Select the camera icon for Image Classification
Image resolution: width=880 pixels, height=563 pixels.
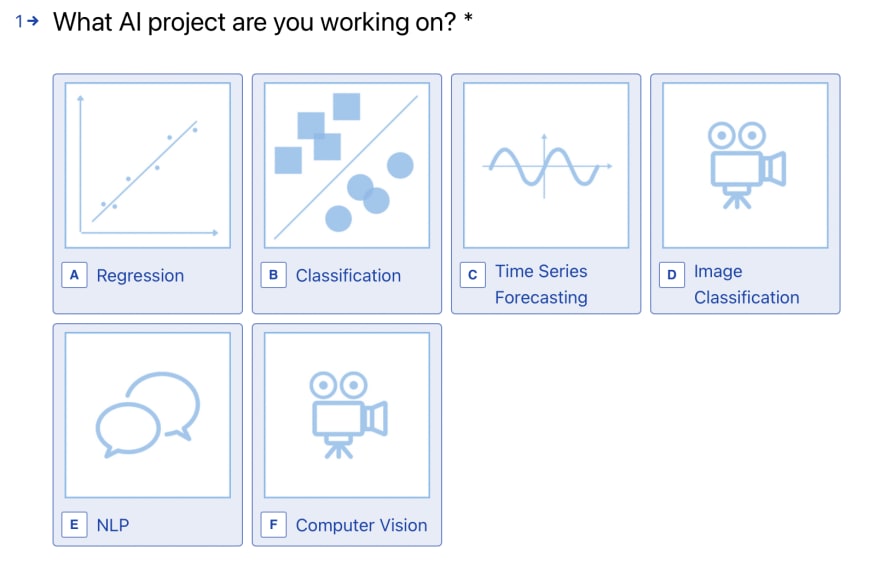745,166
